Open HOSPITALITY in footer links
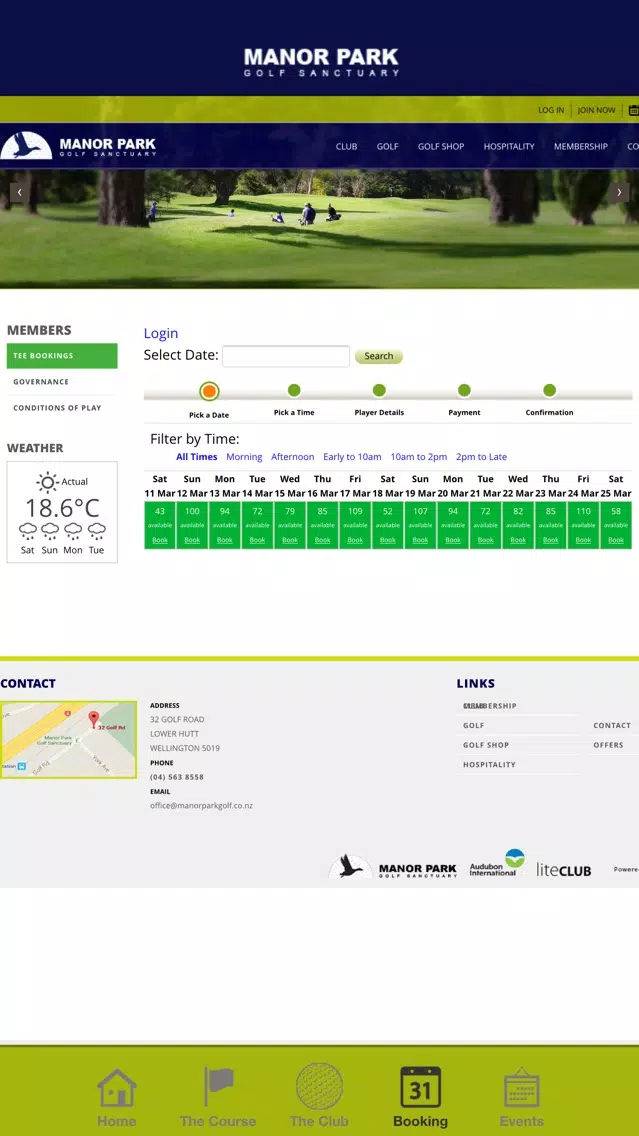This screenshot has height=1136, width=639. pyautogui.click(x=490, y=764)
